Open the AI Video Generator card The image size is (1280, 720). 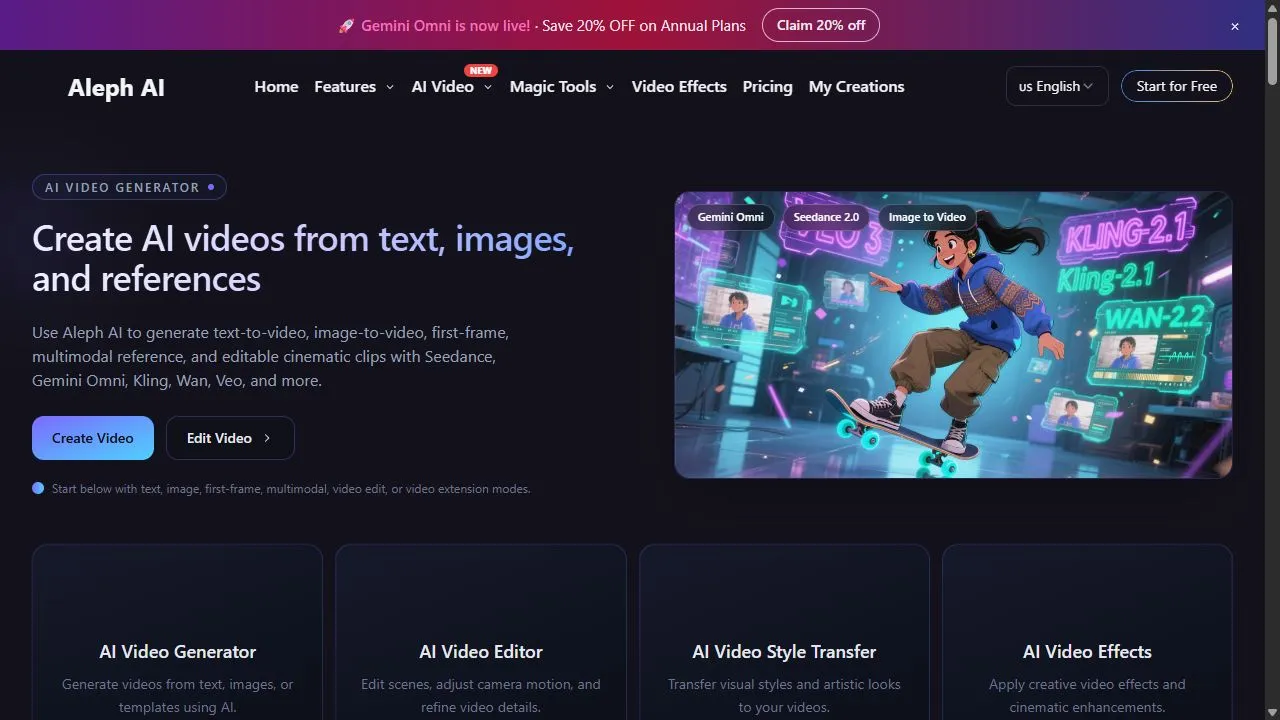177,632
